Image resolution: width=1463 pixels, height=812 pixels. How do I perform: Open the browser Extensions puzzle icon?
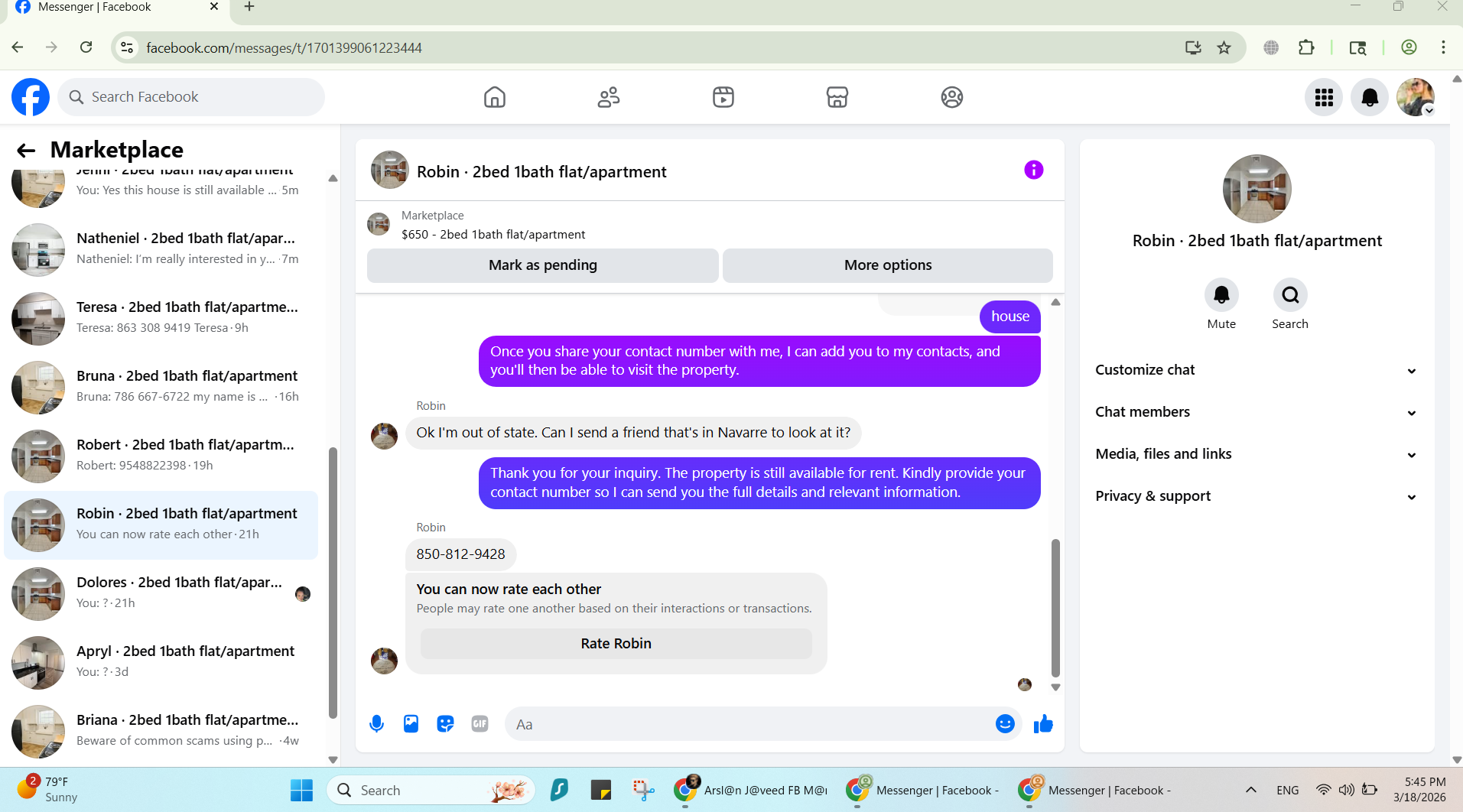click(1306, 47)
